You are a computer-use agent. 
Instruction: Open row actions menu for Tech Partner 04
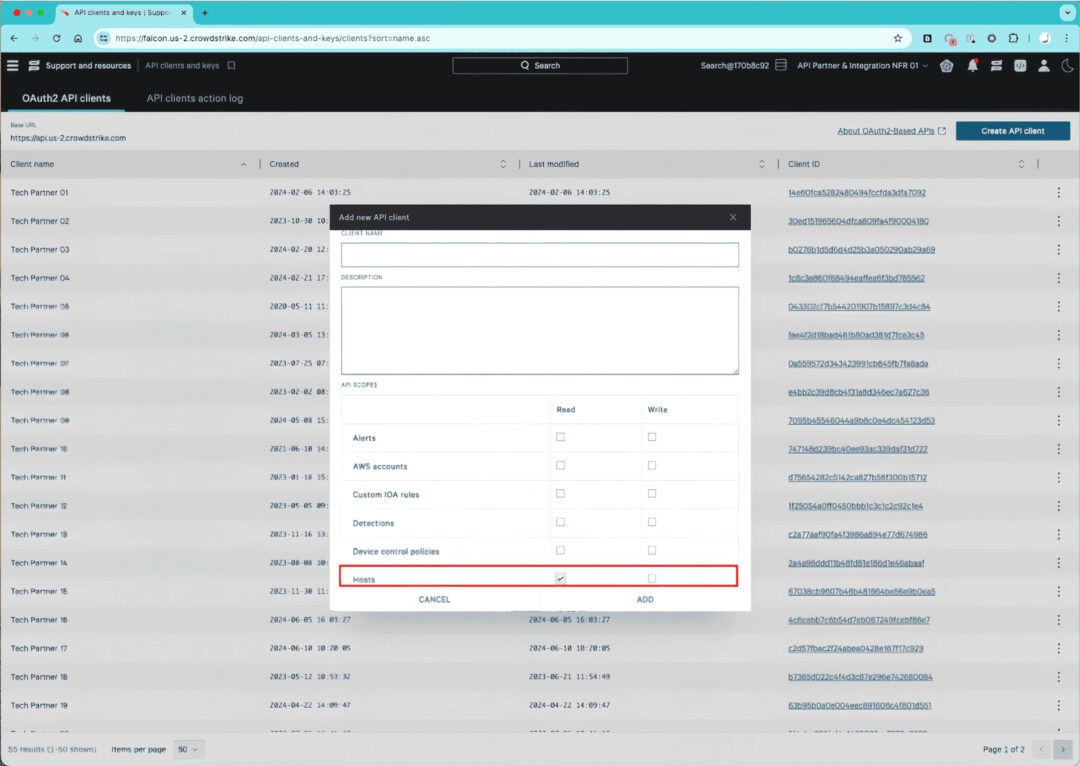tap(1059, 278)
